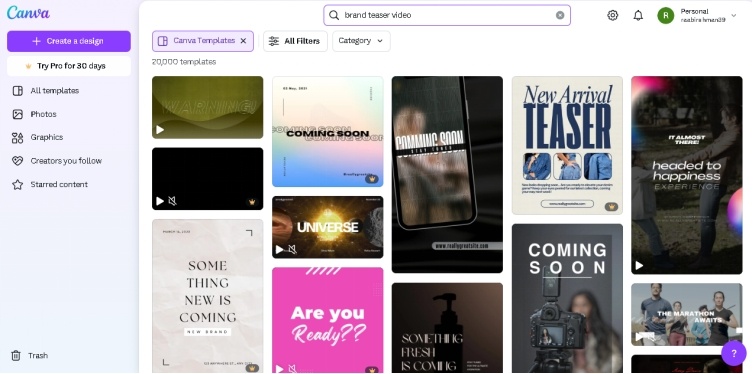Play the Universe template preview
This screenshot has height=374, width=753.
click(279, 250)
